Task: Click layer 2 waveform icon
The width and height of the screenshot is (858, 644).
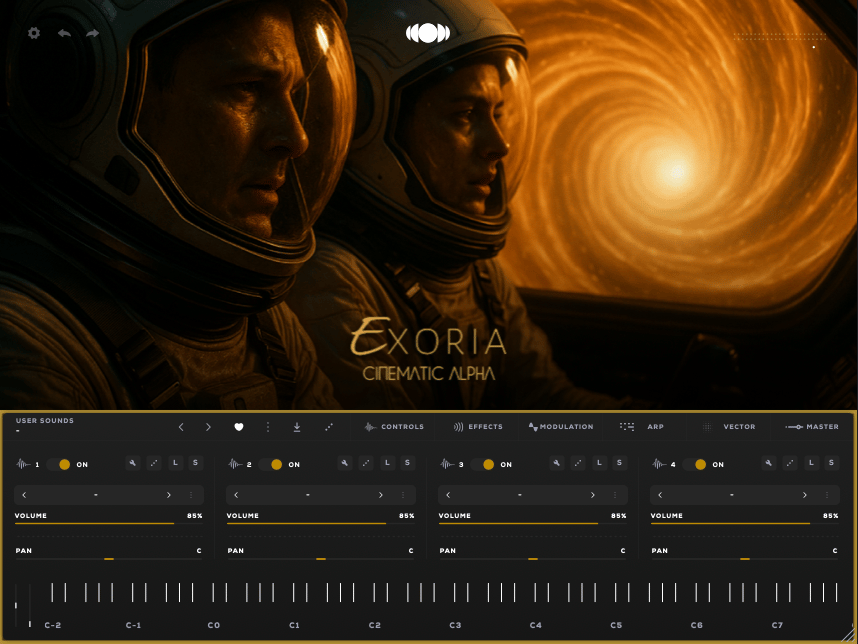Action: point(235,464)
